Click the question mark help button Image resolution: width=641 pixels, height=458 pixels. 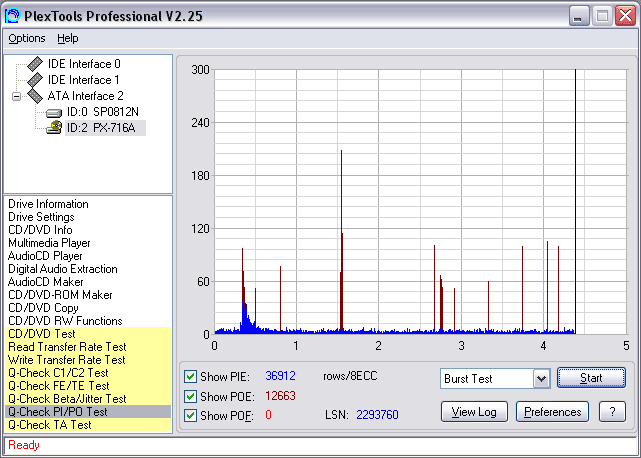coord(612,412)
